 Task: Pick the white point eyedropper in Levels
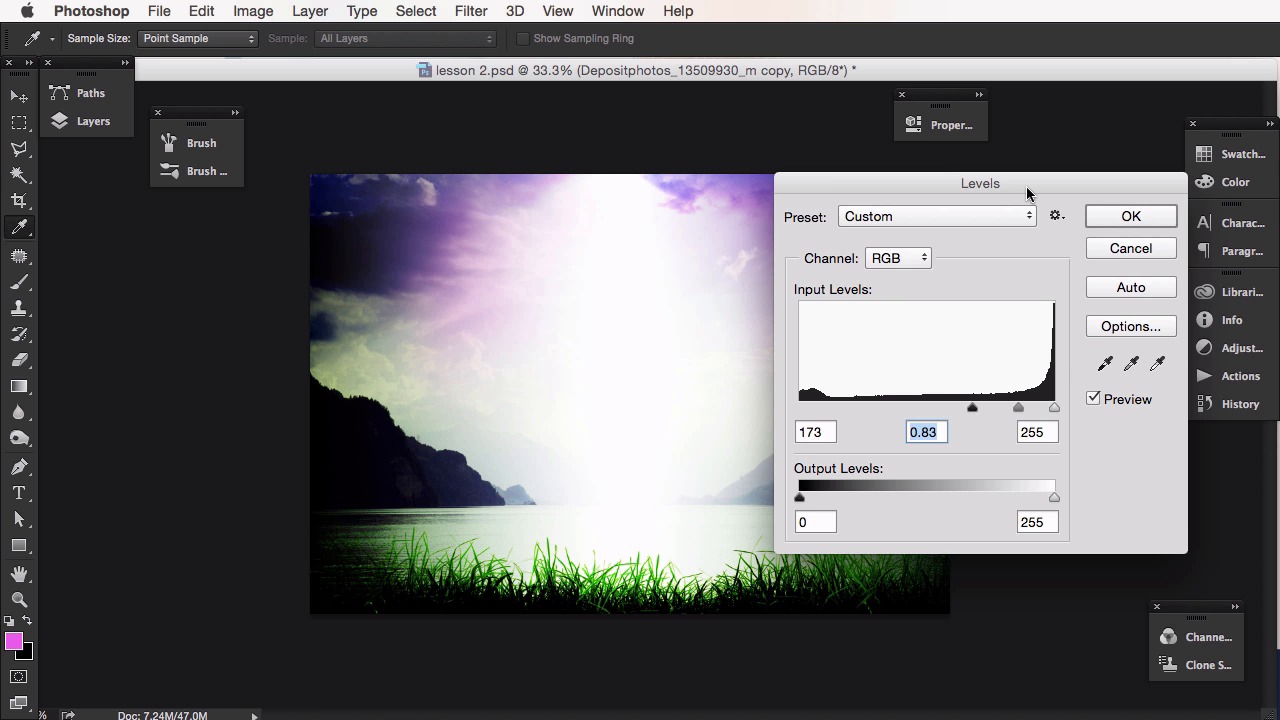(x=1157, y=364)
